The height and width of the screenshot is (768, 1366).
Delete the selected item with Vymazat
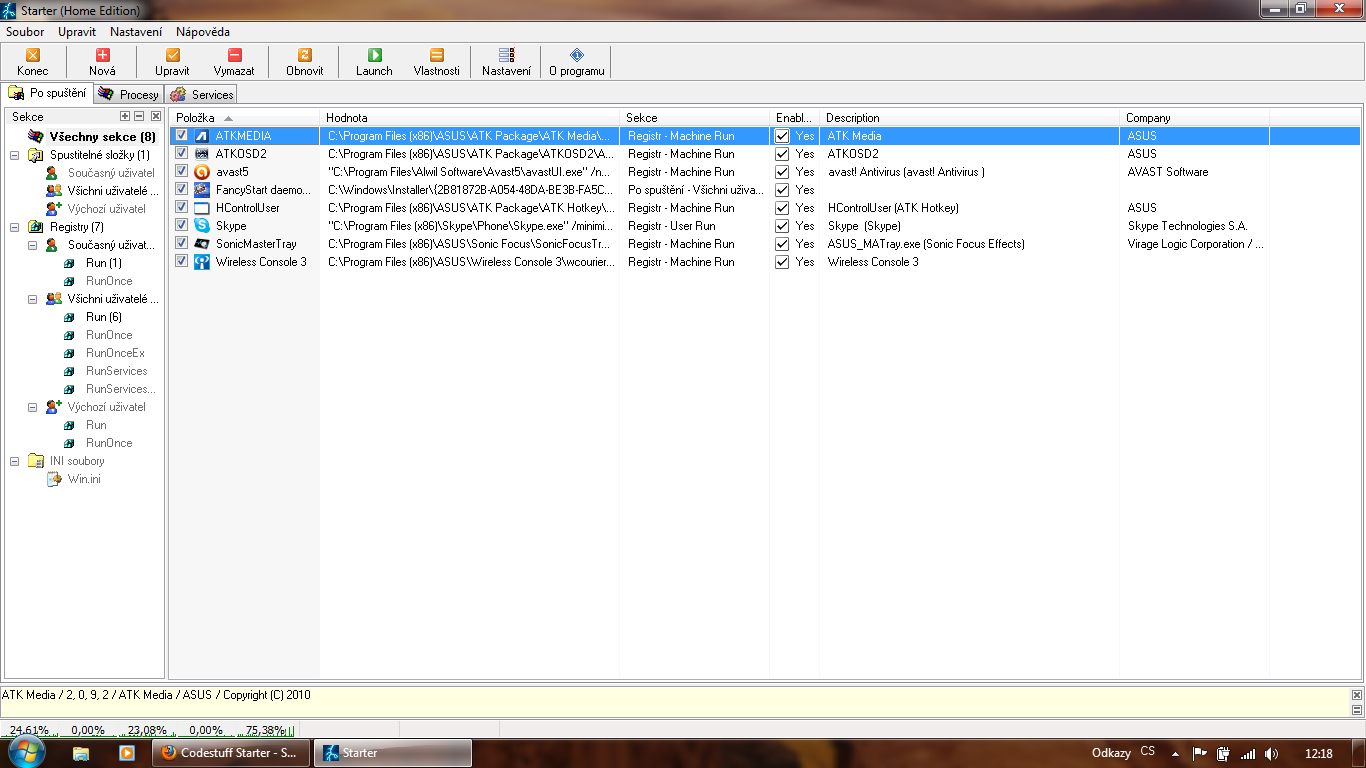coord(234,62)
